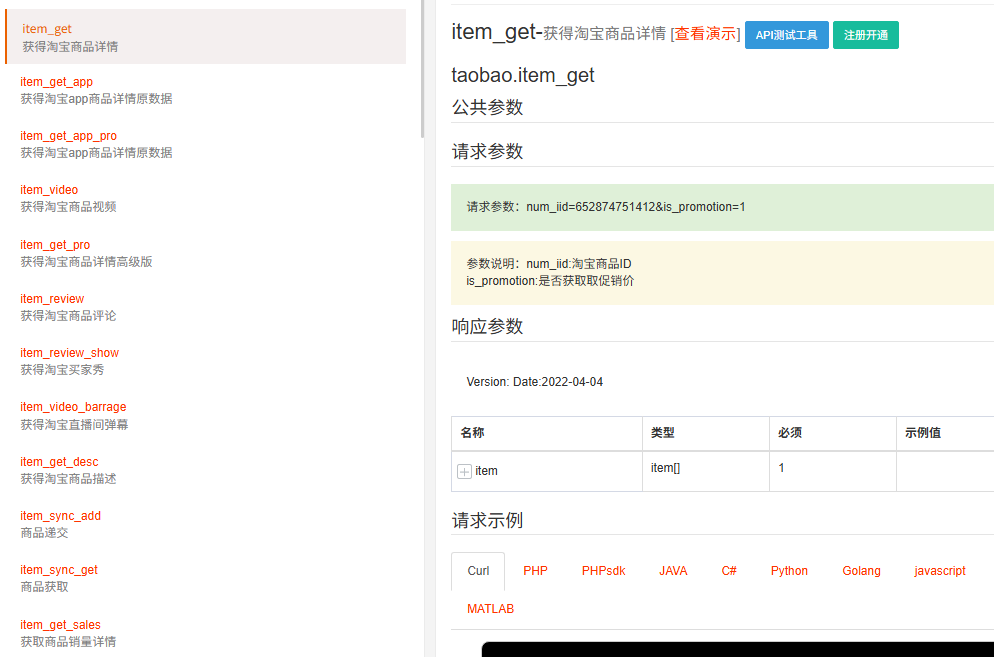The height and width of the screenshot is (657, 994).
Task: Click the is_promotion:是否获取取促销价 description line
Action: coord(550,281)
